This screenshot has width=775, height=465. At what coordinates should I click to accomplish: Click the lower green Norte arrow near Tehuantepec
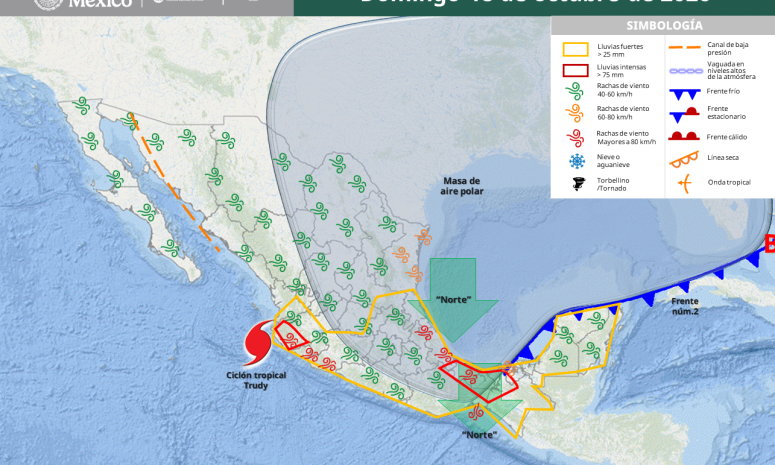click(x=479, y=398)
